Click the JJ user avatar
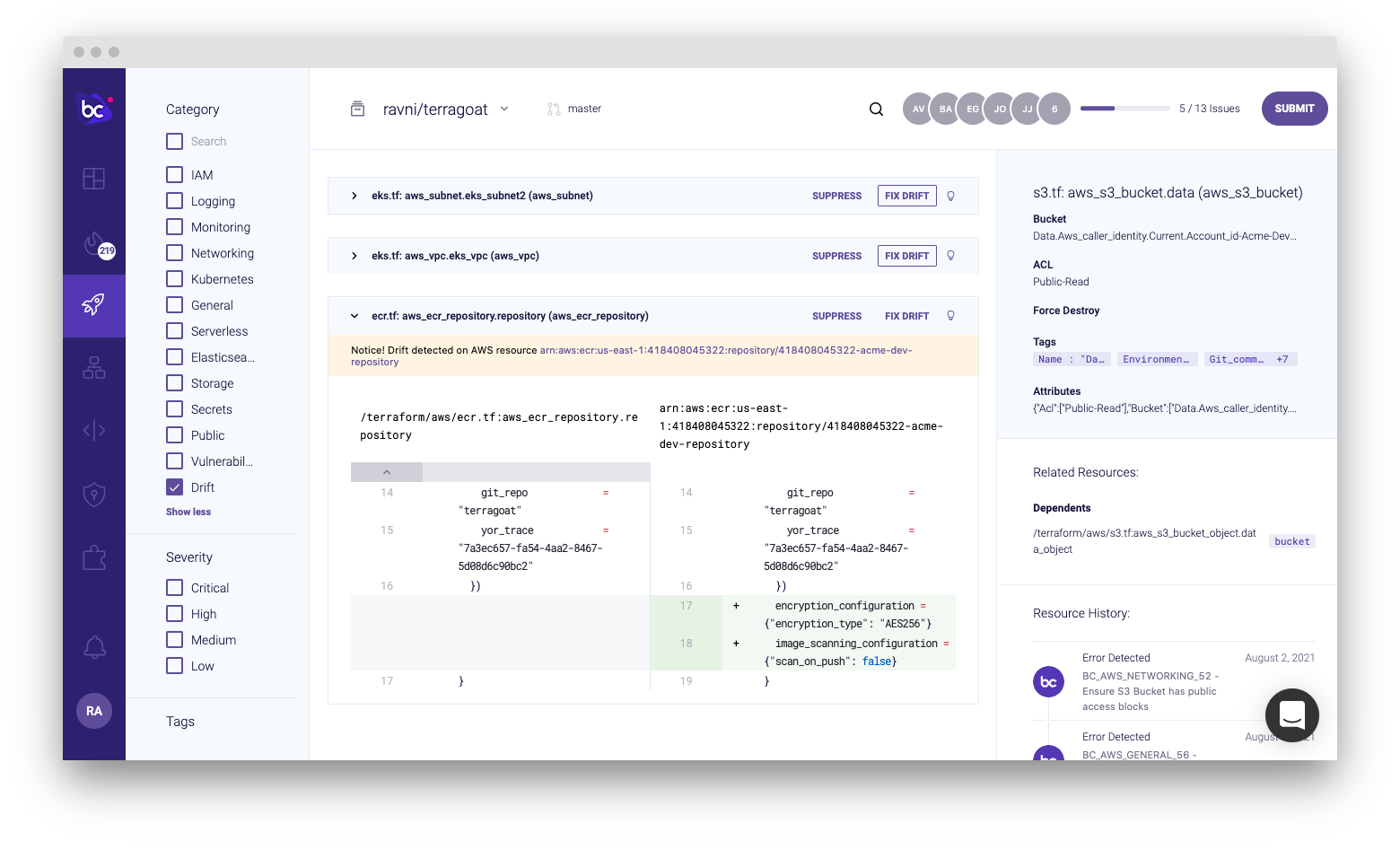 coord(1026,109)
